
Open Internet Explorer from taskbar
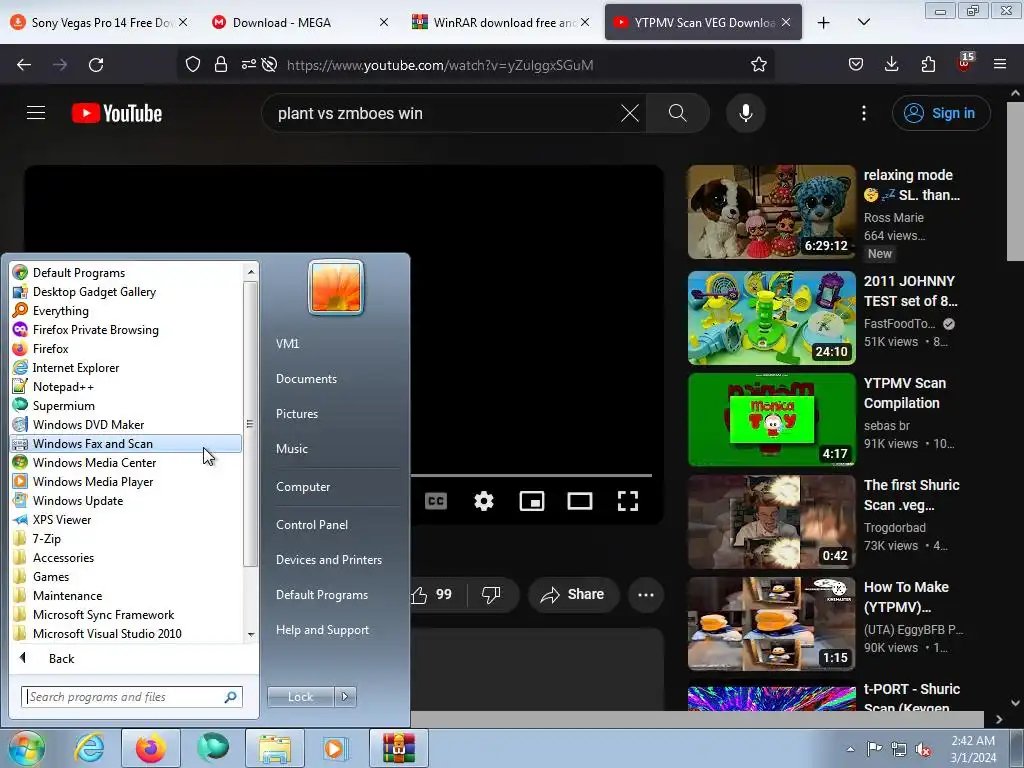coord(89,748)
